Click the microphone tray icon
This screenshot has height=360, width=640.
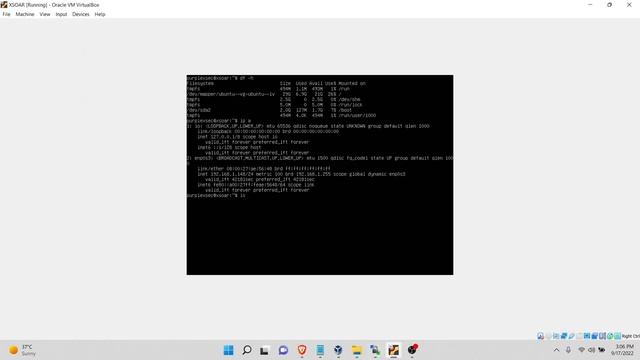point(568,350)
